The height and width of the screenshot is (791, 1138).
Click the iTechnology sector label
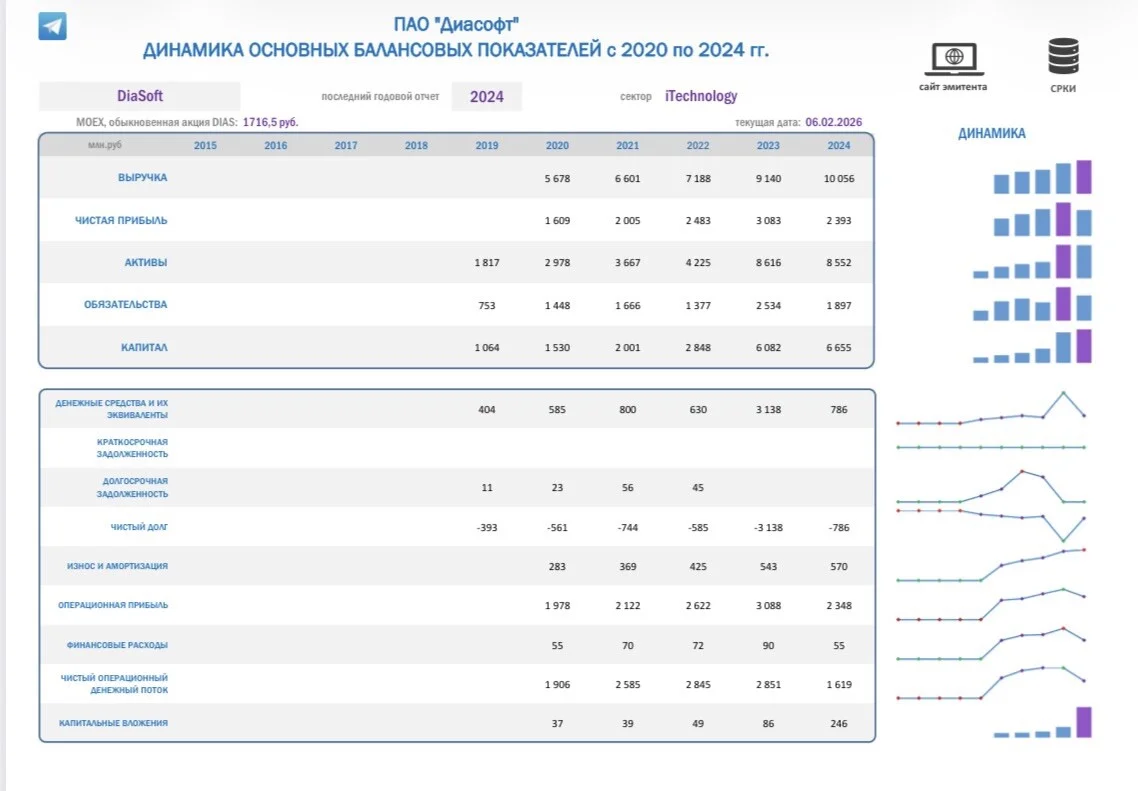coord(700,96)
